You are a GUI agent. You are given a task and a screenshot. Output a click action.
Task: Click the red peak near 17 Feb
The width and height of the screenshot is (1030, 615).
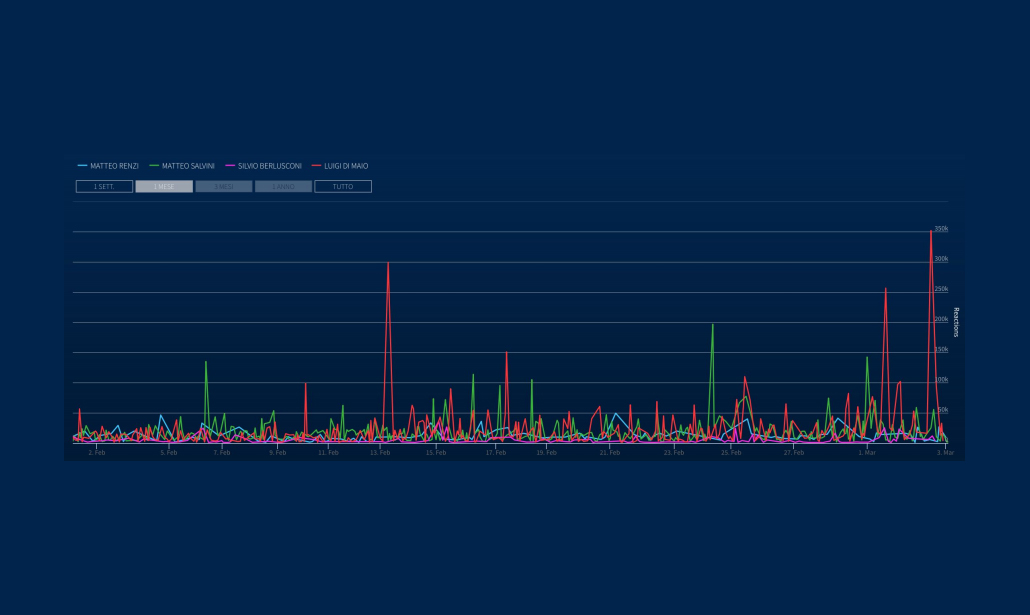tap(507, 353)
